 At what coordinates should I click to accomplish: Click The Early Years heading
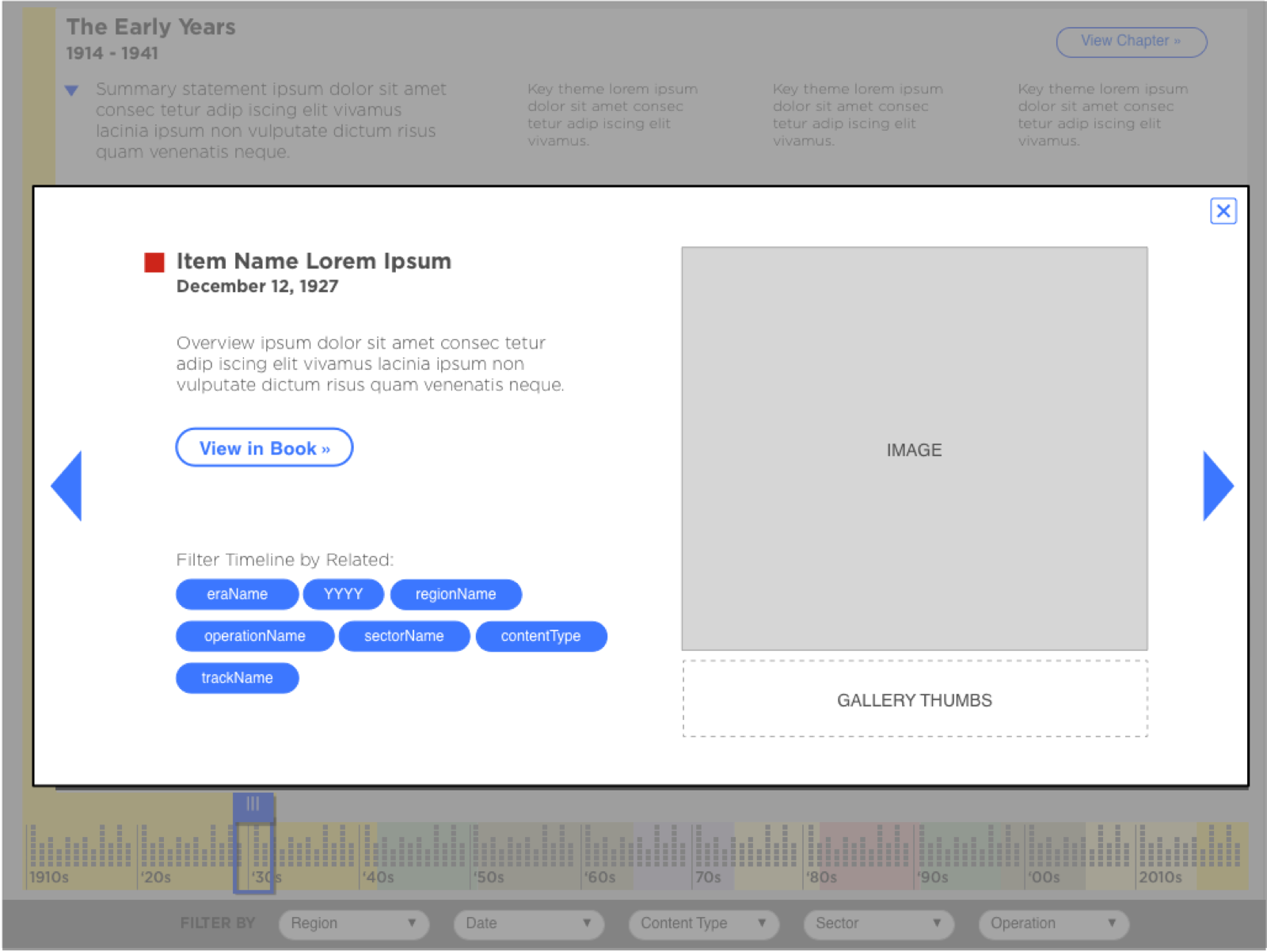(x=151, y=27)
